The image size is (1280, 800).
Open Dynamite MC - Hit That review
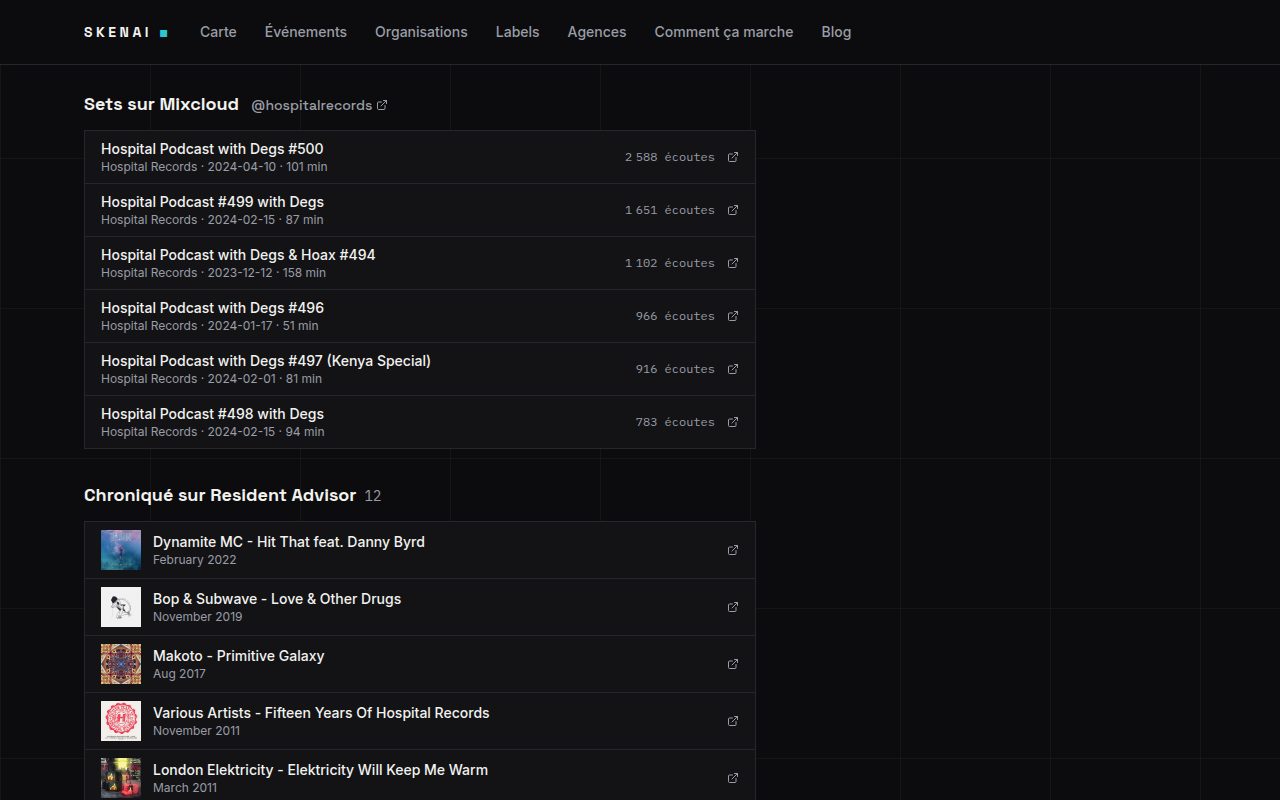pos(420,550)
